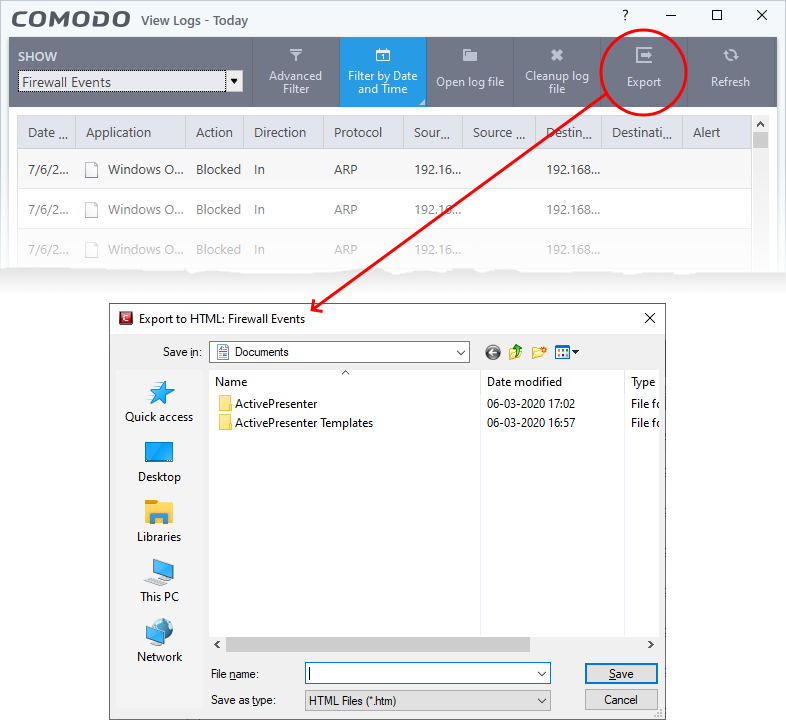Click the Open log file icon
The width and height of the screenshot is (786, 721).
click(469, 71)
